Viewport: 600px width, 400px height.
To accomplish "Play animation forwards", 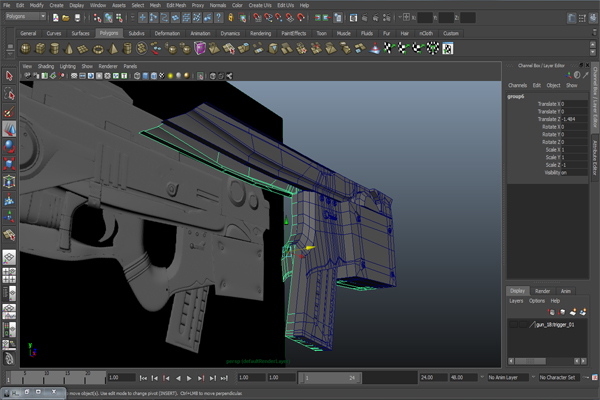I will click(189, 378).
